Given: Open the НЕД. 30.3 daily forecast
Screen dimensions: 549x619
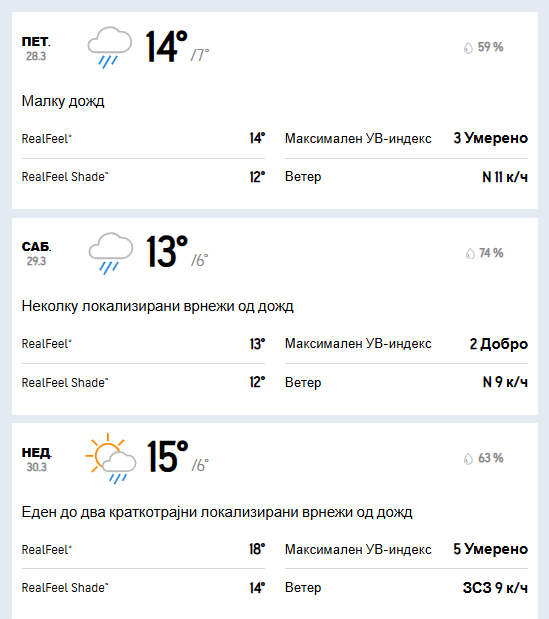Looking at the screenshot, I should pyautogui.click(x=275, y=521).
